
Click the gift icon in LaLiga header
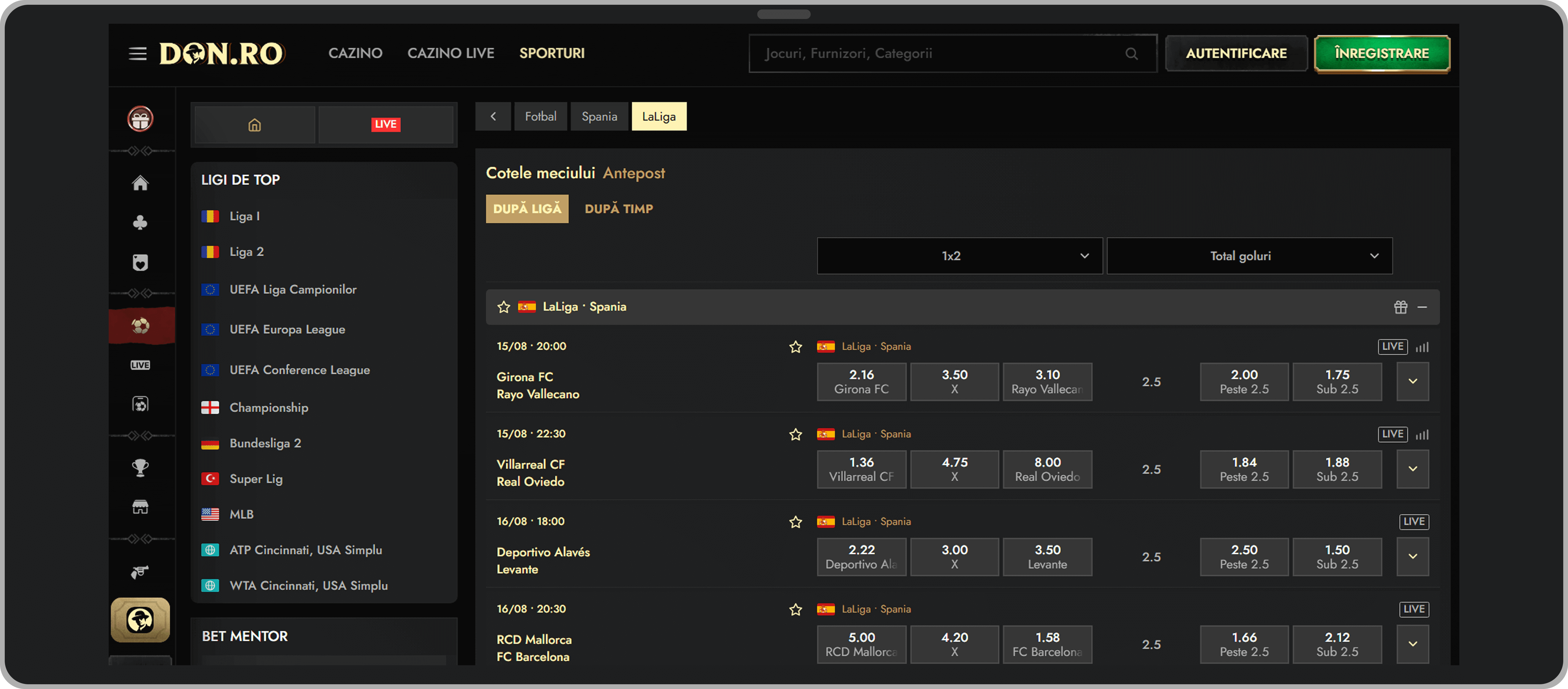[1401, 307]
